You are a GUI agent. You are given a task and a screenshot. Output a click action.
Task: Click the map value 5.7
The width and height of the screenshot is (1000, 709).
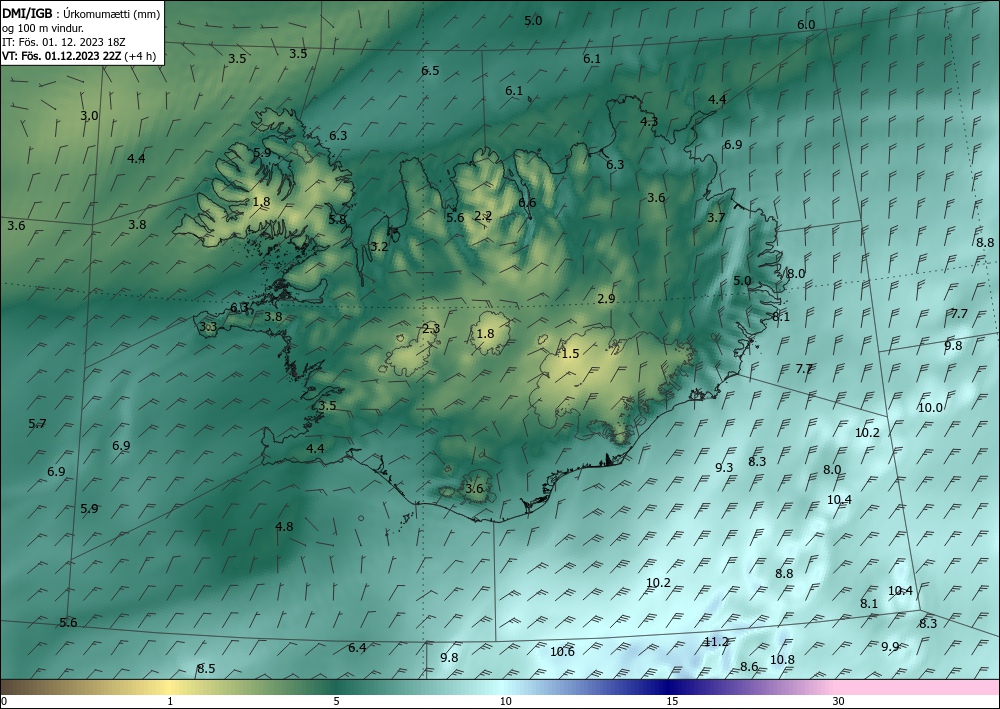tap(38, 424)
